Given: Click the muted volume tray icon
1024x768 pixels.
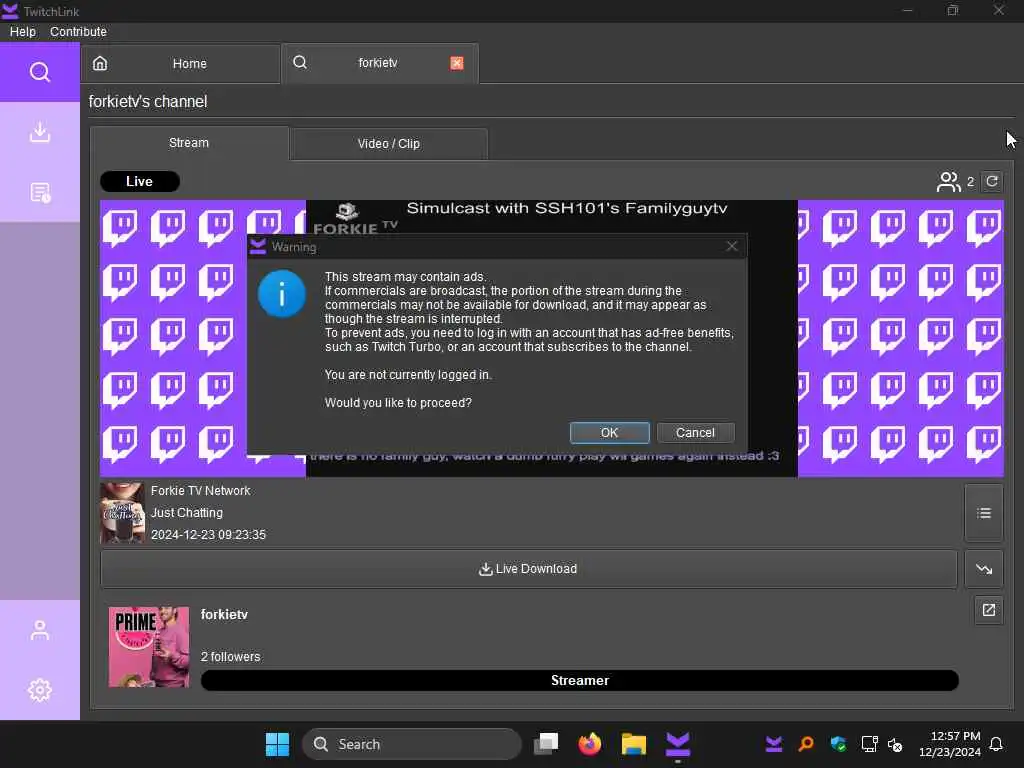Looking at the screenshot, I should pos(895,744).
